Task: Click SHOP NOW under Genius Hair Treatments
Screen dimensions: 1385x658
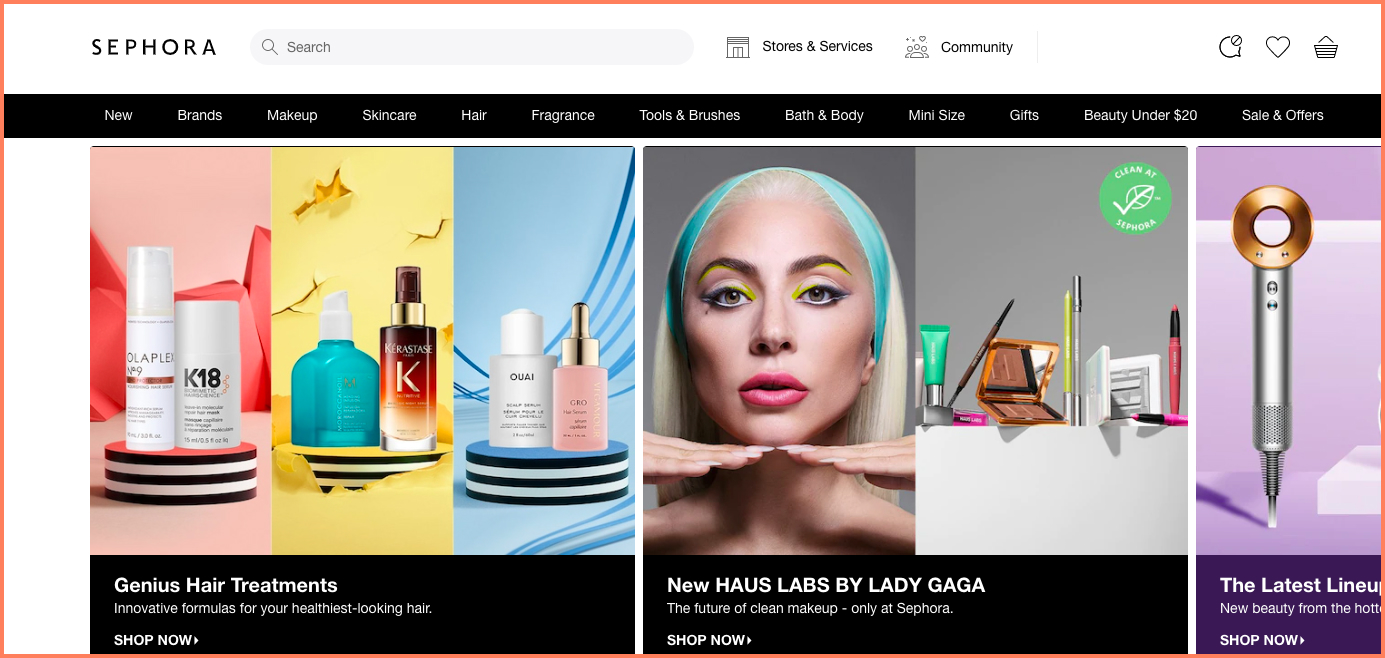Action: [156, 640]
